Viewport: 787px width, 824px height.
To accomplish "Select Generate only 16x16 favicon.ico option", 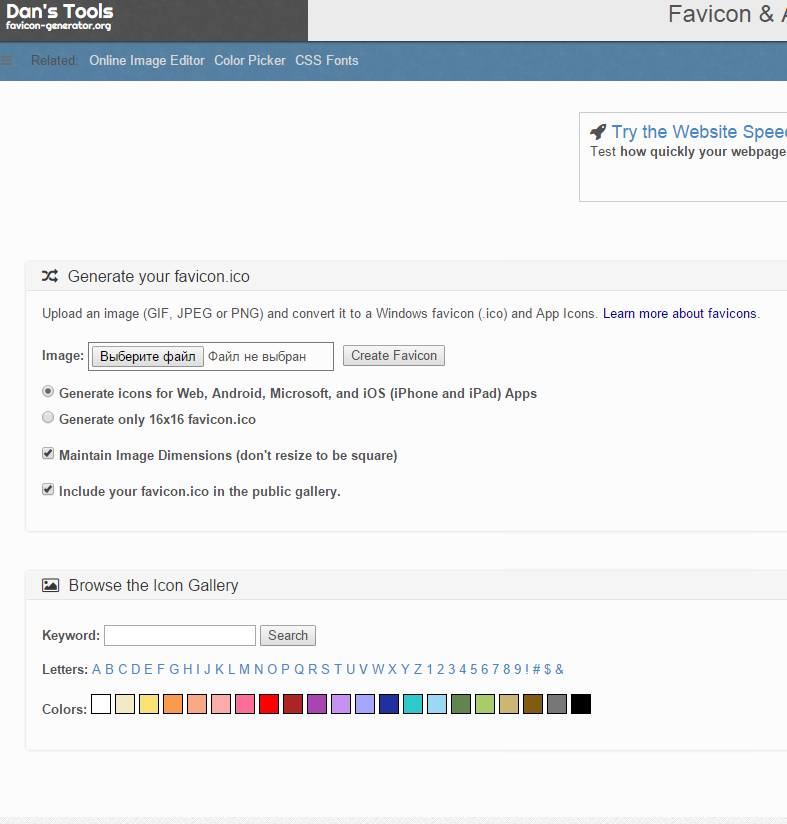I will coord(48,418).
